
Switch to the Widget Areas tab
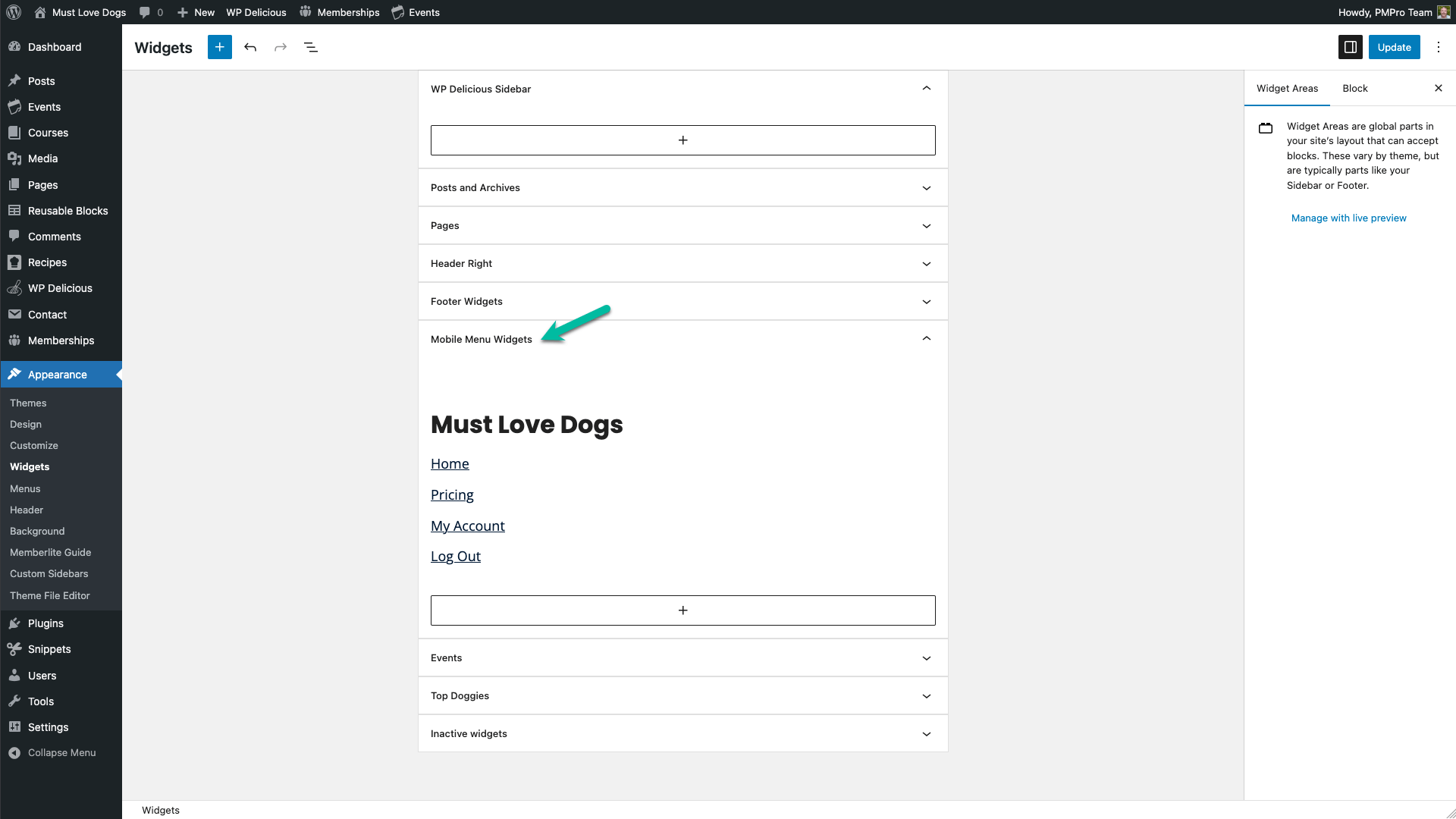(1287, 88)
